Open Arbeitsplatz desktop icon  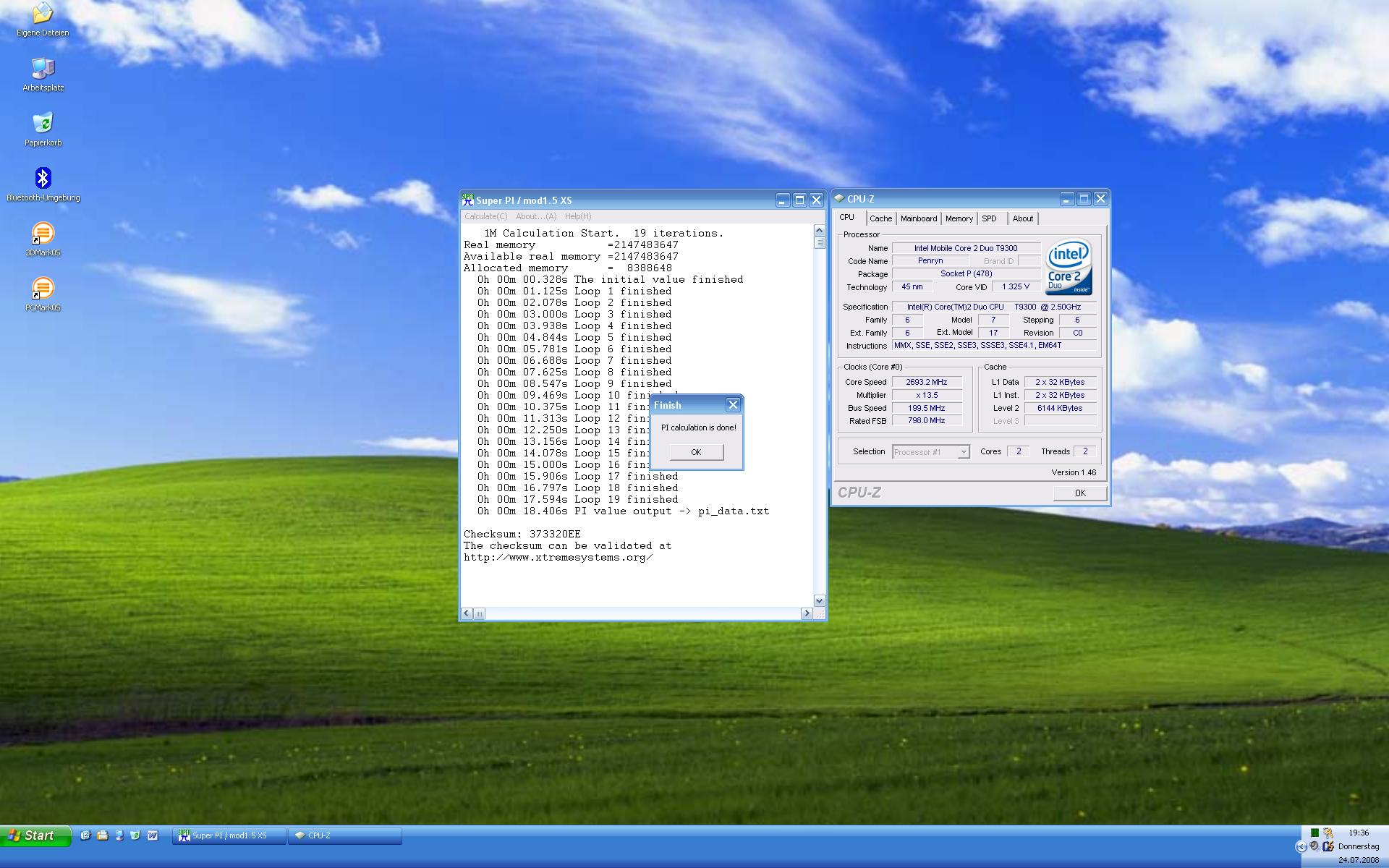click(x=43, y=69)
